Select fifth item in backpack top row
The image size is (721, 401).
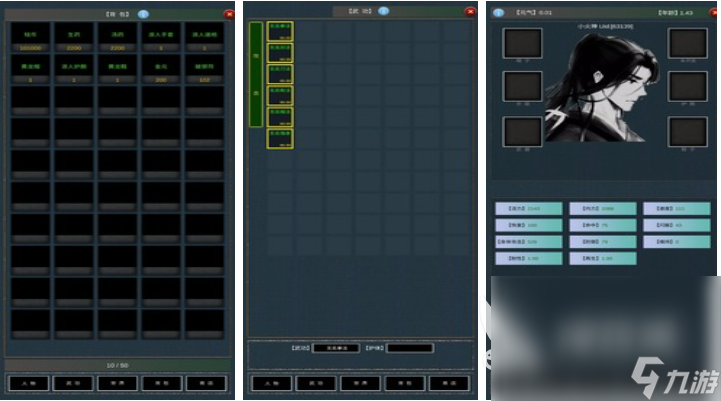point(205,37)
